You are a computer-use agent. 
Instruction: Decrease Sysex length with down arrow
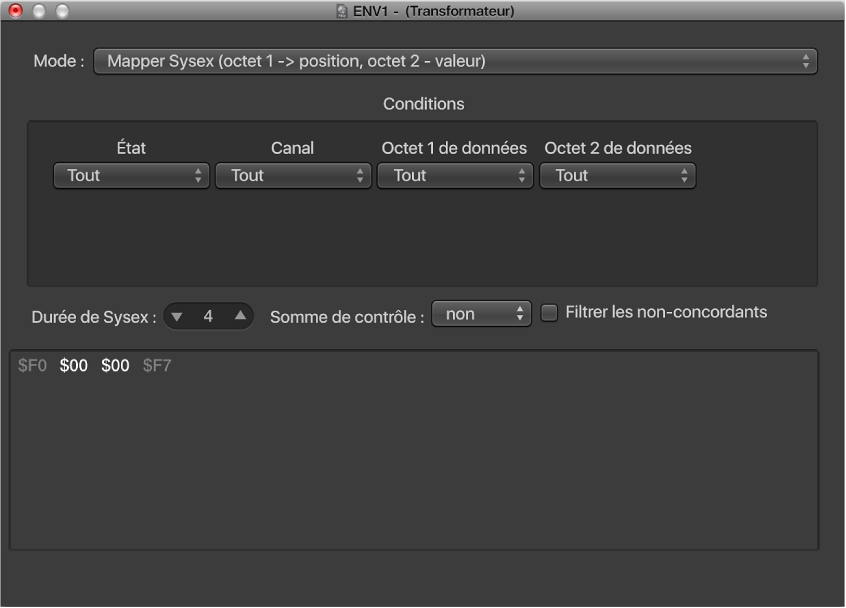click(177, 316)
